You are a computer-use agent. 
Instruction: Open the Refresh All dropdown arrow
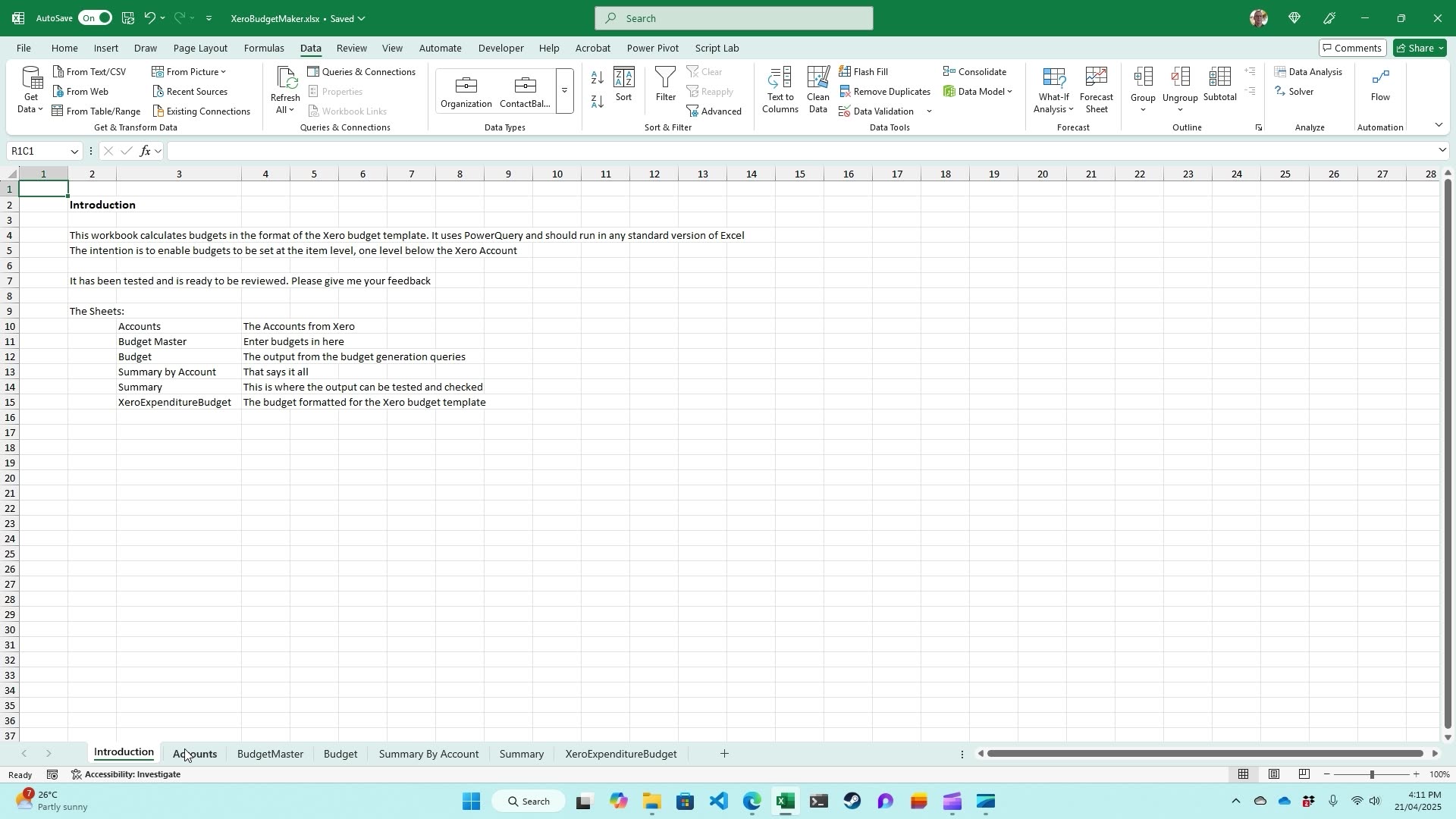pos(291,111)
